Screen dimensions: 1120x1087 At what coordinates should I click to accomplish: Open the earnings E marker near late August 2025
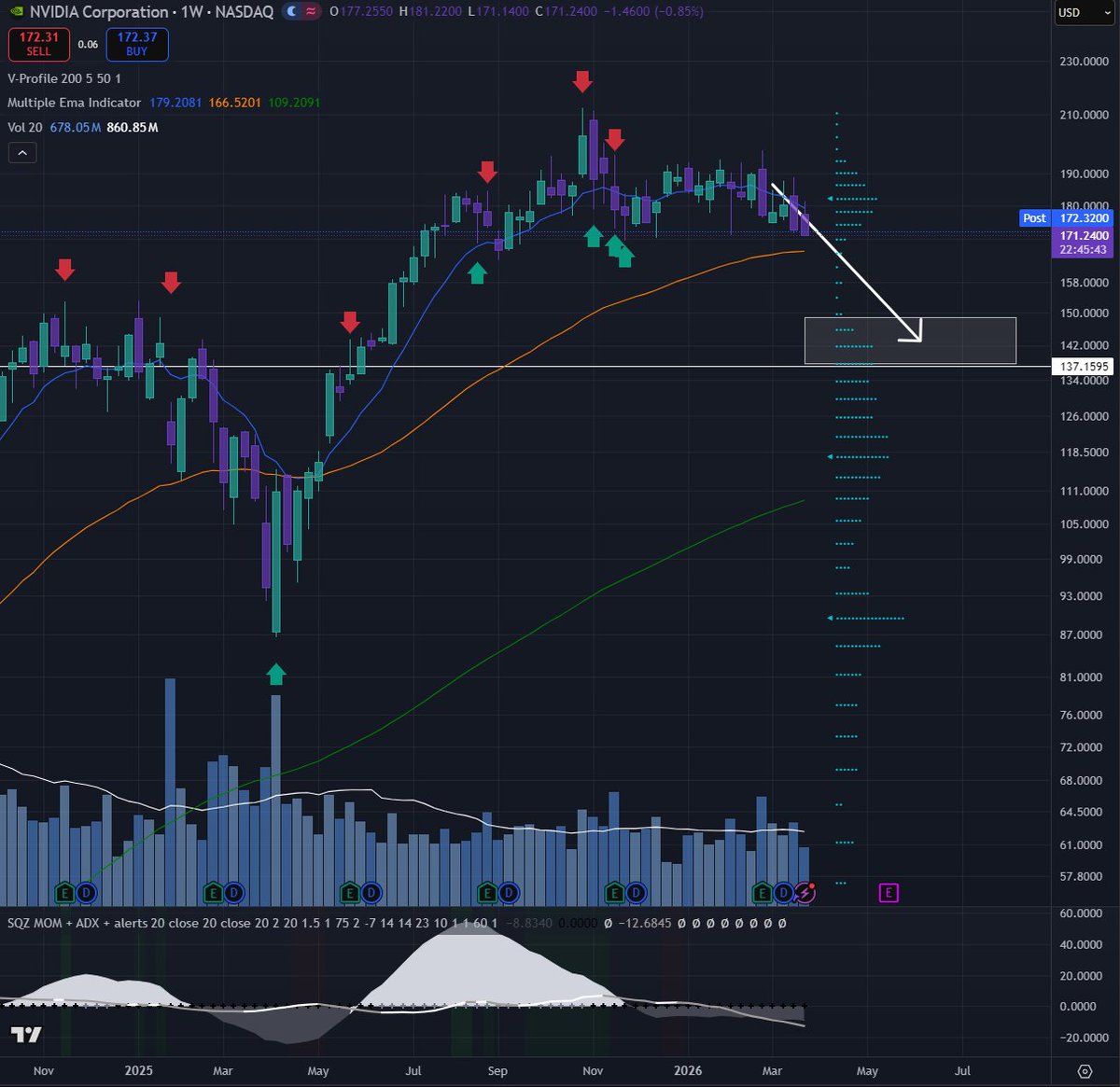click(486, 893)
